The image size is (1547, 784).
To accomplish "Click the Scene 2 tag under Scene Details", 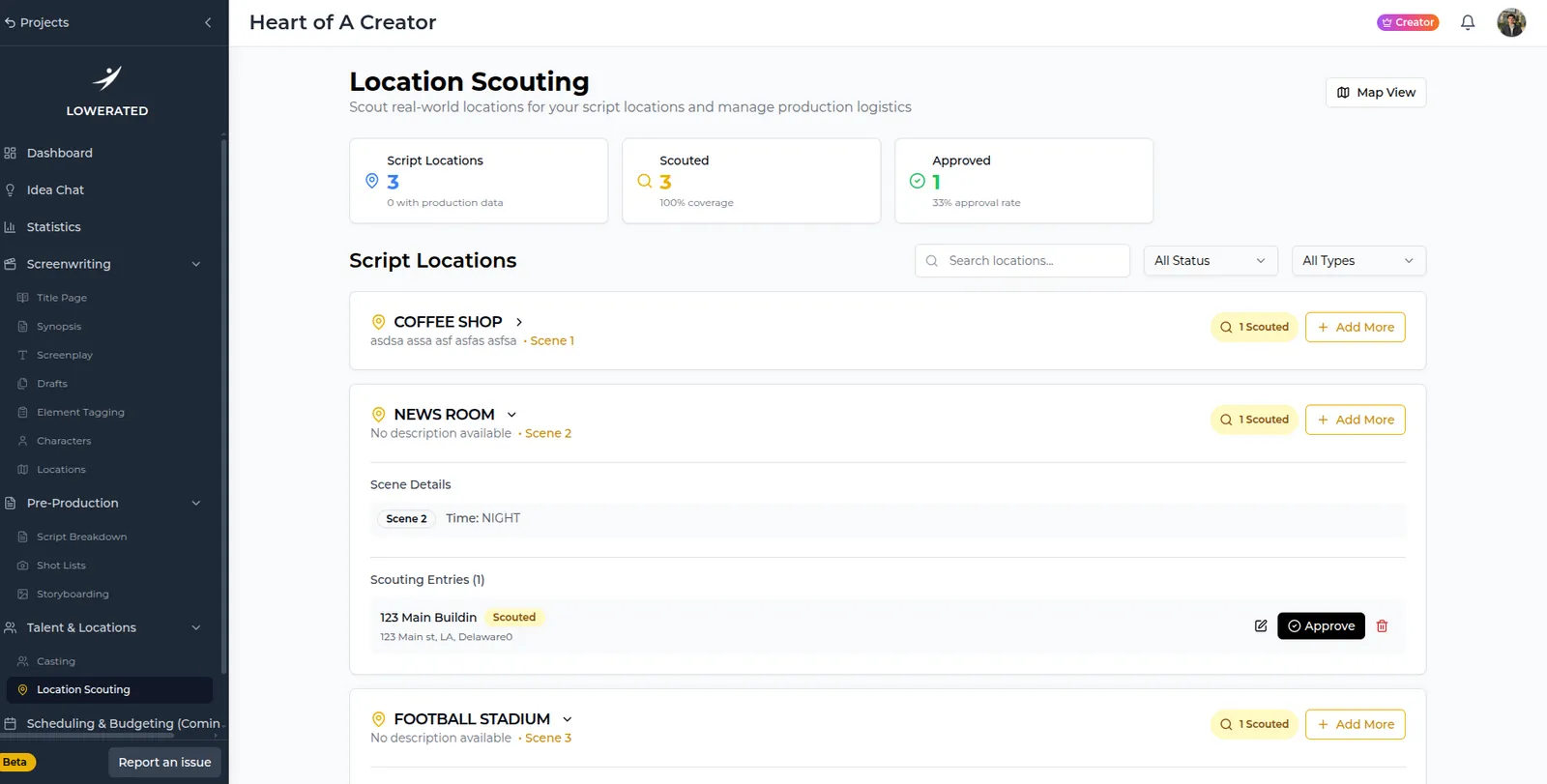I will tap(406, 519).
